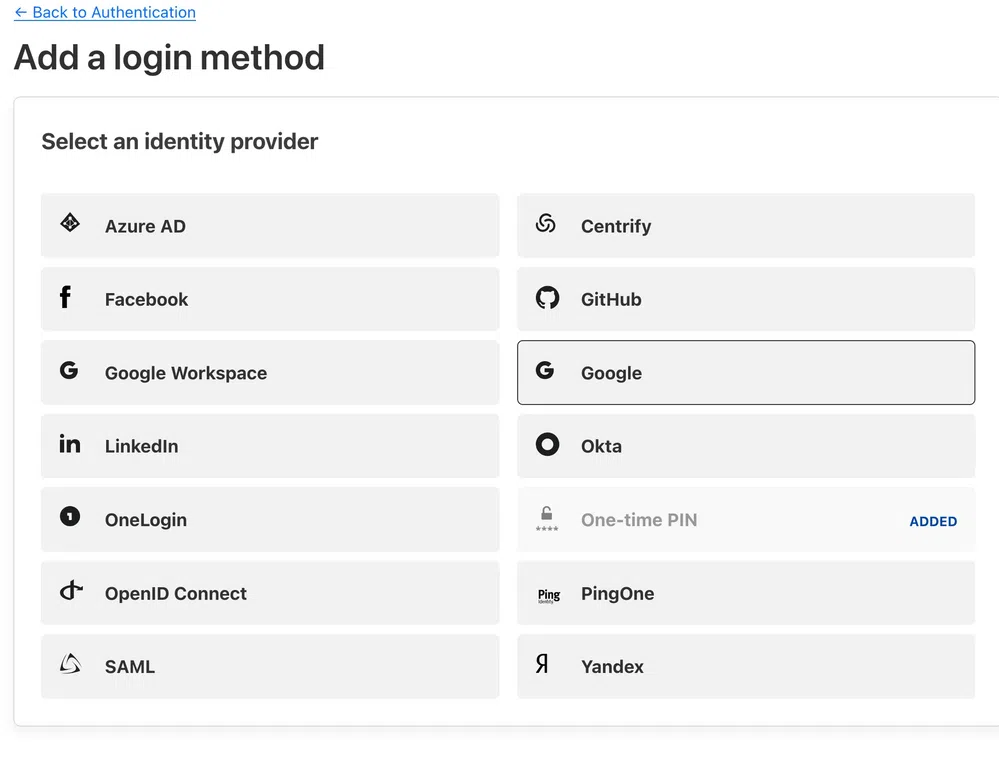Go back to Authentication page
The height and width of the screenshot is (768, 999).
click(105, 12)
